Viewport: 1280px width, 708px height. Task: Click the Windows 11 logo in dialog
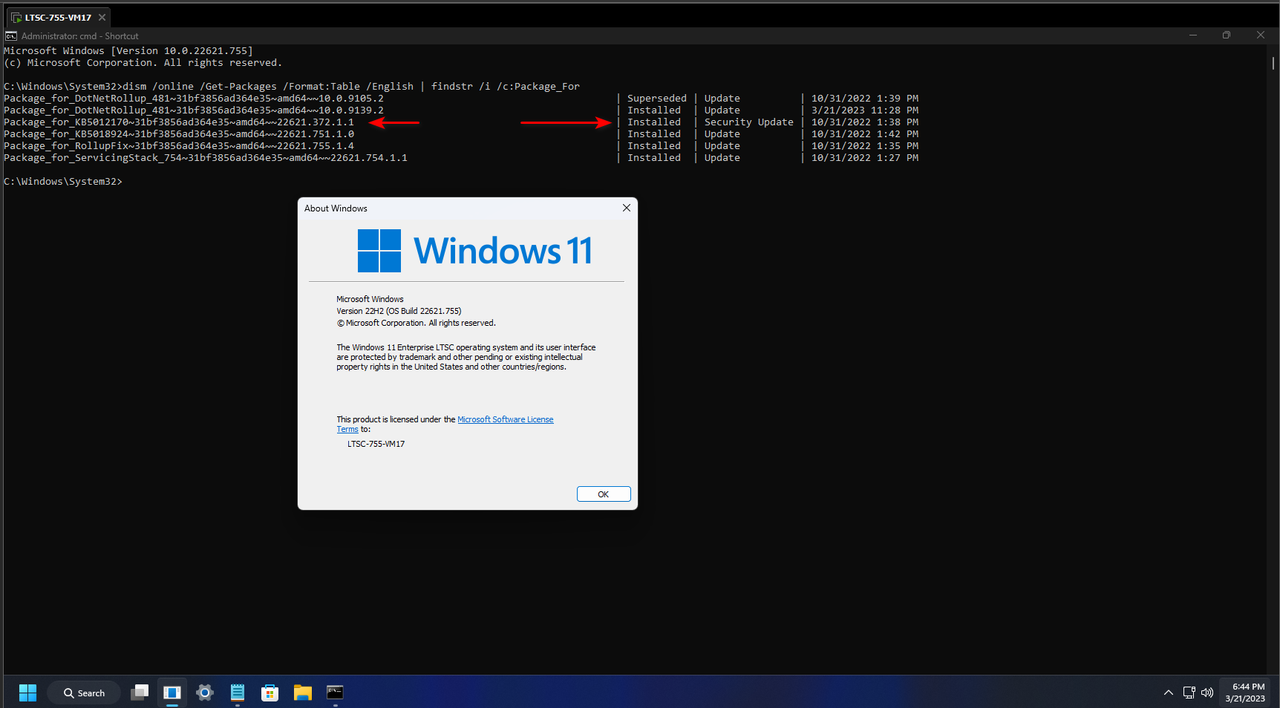pos(474,250)
